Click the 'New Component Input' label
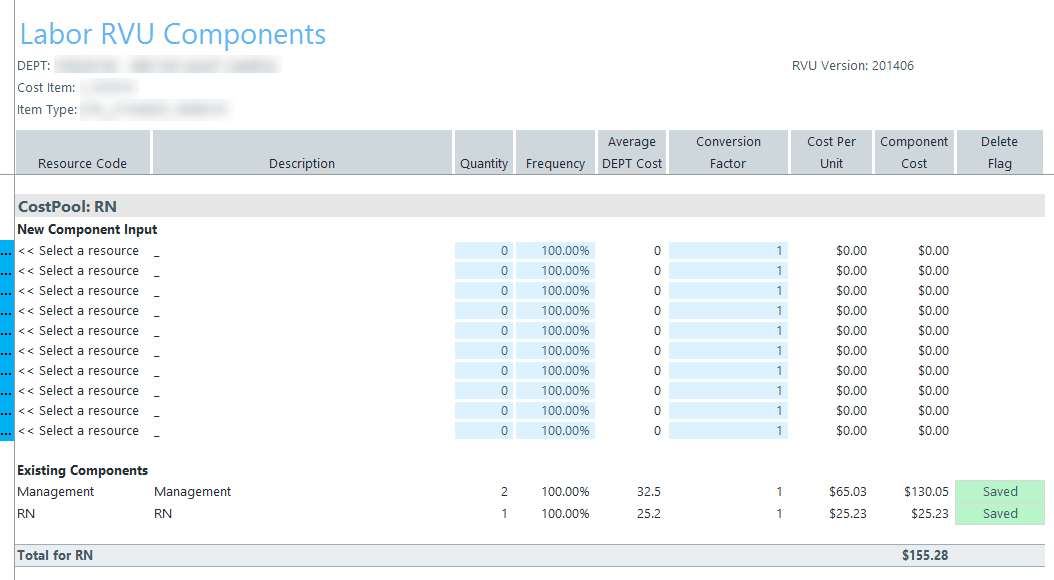Viewport: 1054px width, 580px height. 87,229
